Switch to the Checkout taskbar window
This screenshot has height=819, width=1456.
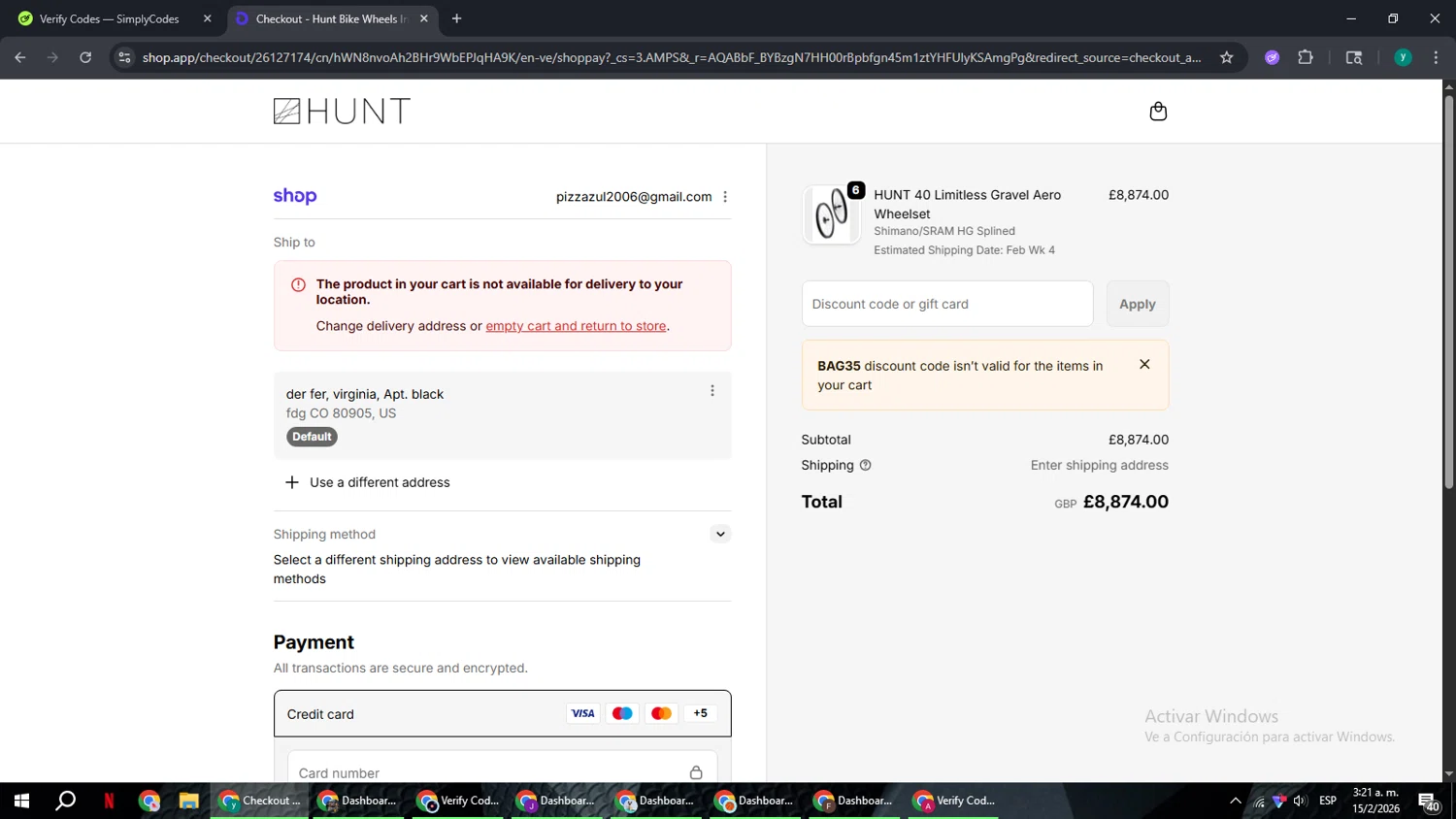tap(260, 801)
